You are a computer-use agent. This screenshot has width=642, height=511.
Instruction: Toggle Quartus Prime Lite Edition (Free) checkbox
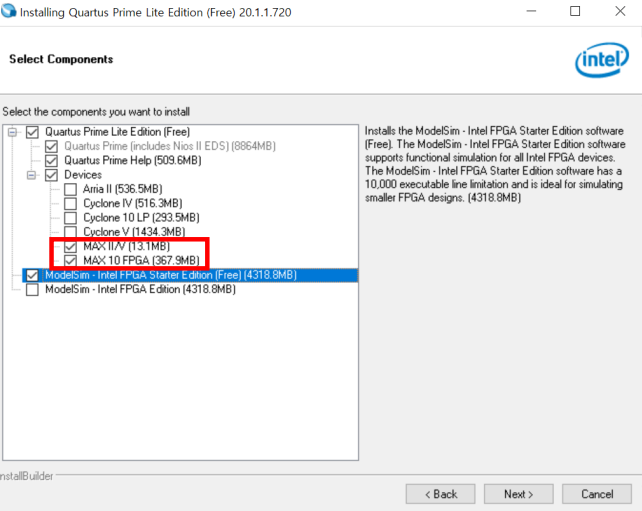pos(32,132)
